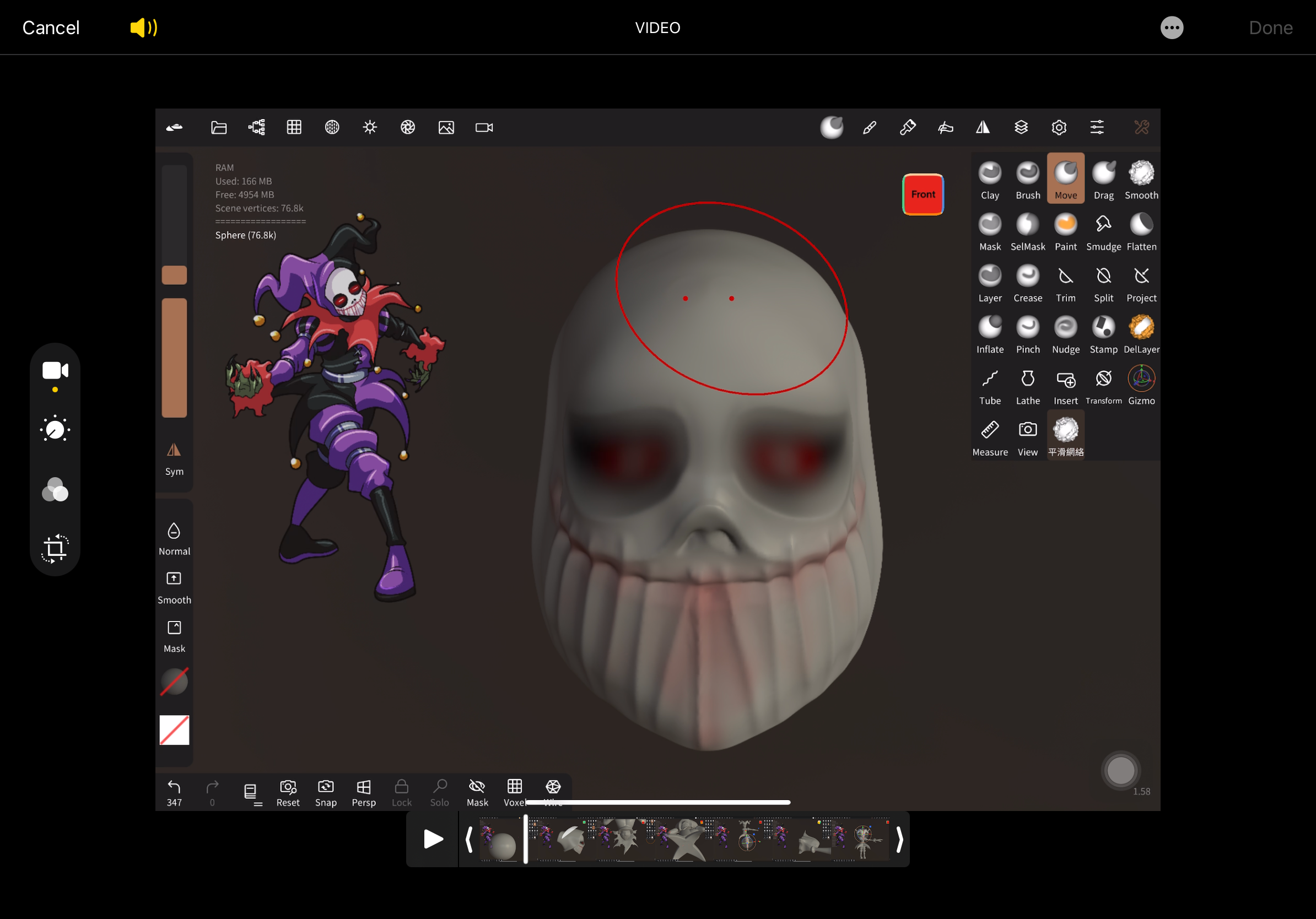Open the white slashed color swatch
The width and height of the screenshot is (1316, 919).
coord(174,730)
